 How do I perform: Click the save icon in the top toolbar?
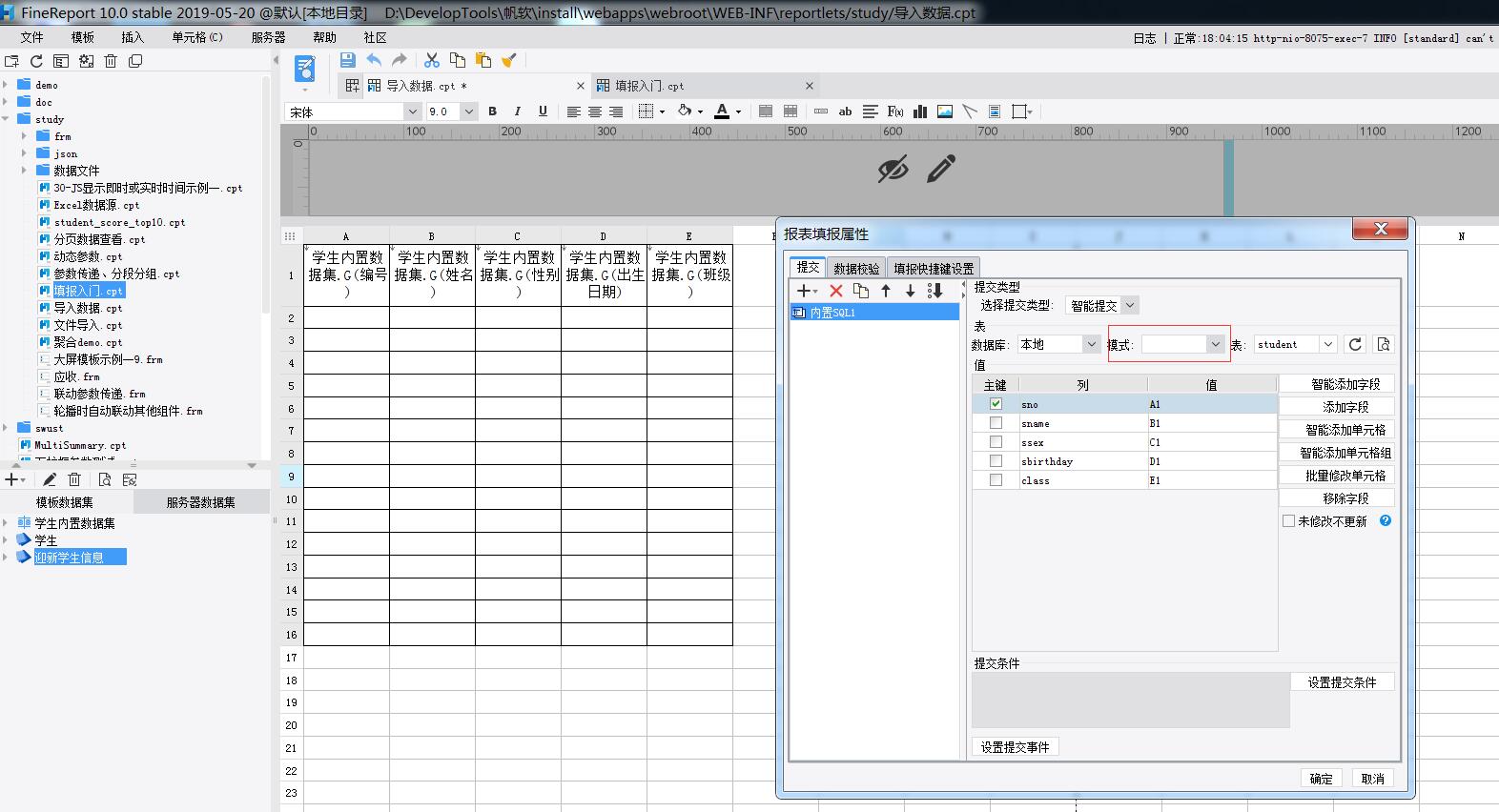[348, 60]
